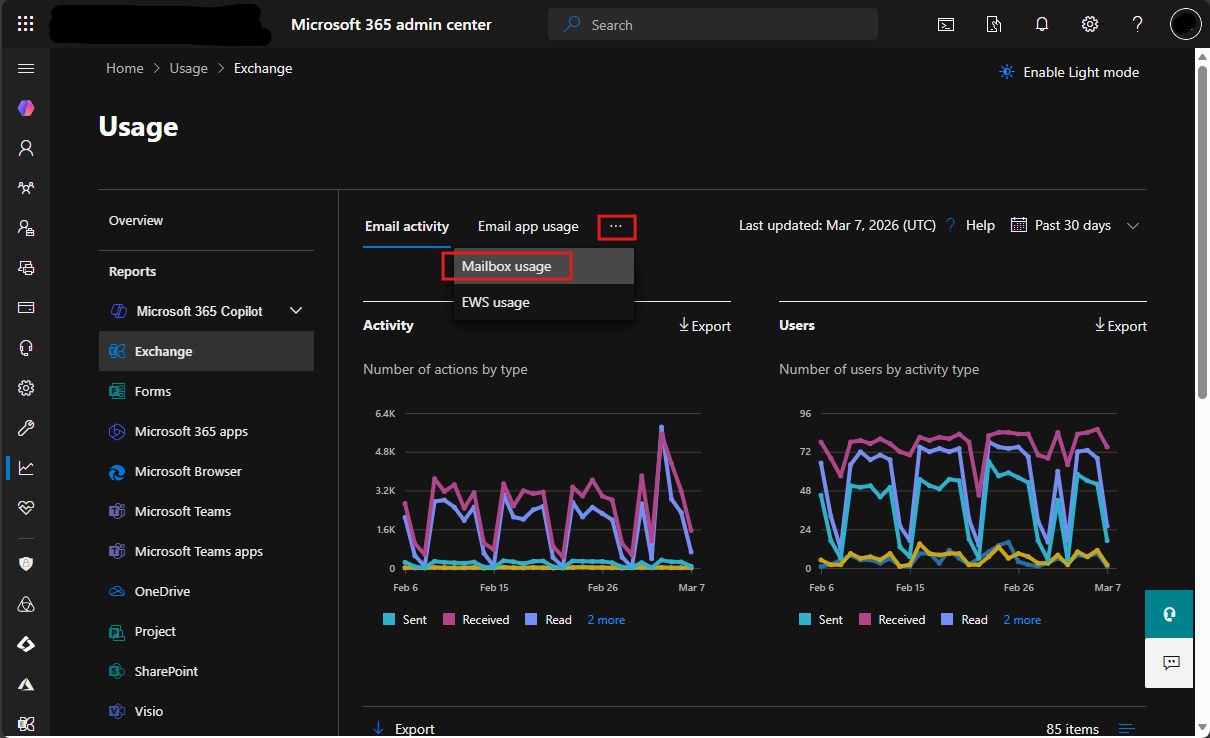Open the notifications bell icon
1210x738 pixels.
[x=1042, y=24]
